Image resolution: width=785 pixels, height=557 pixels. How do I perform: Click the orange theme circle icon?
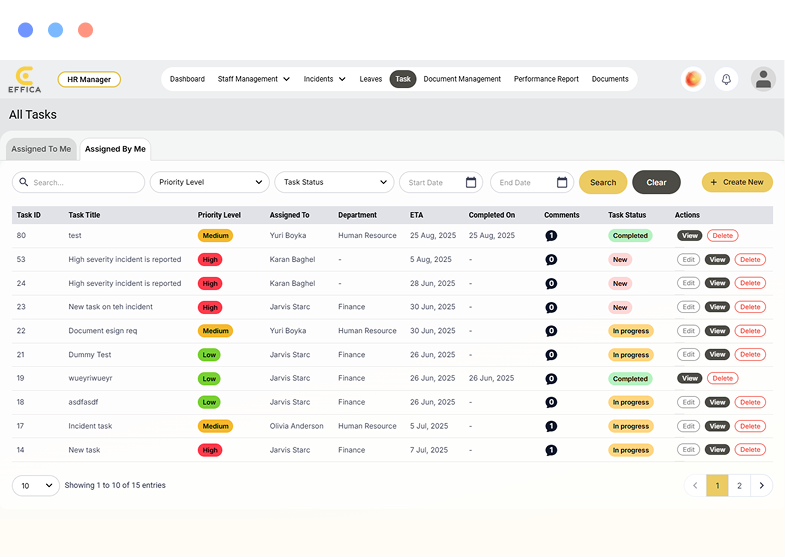pos(692,79)
